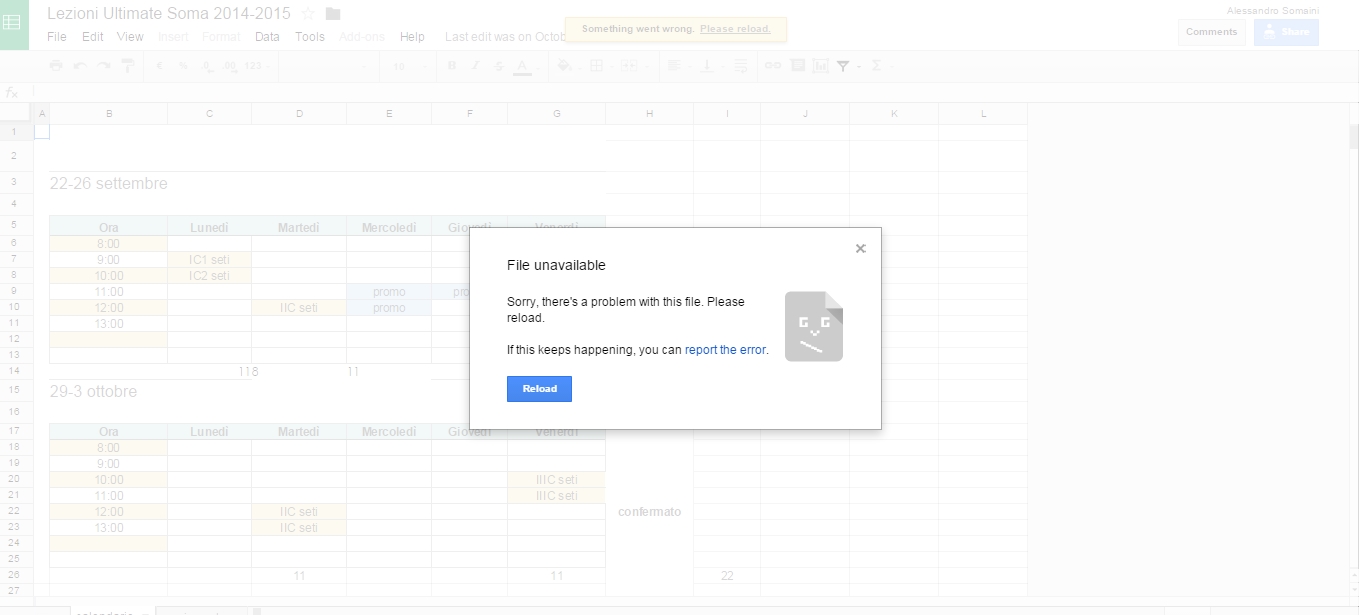
Task: Click the '29-3 ottobre' heading cell
Action: 93,392
